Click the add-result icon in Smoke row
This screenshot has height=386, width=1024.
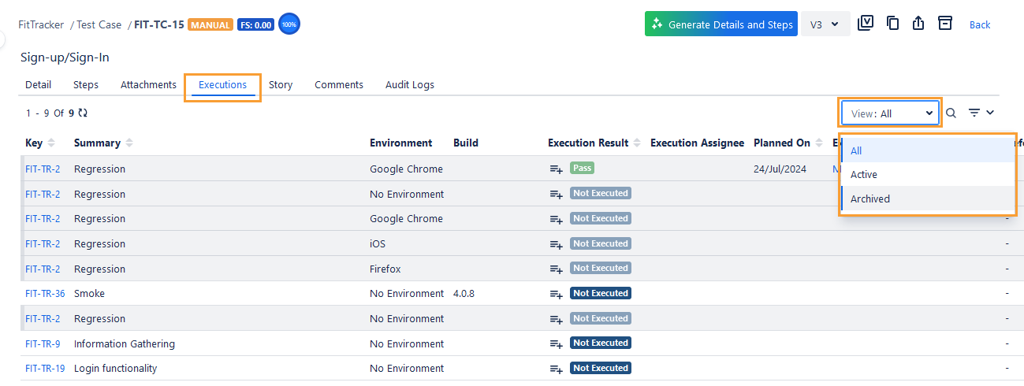(556, 294)
